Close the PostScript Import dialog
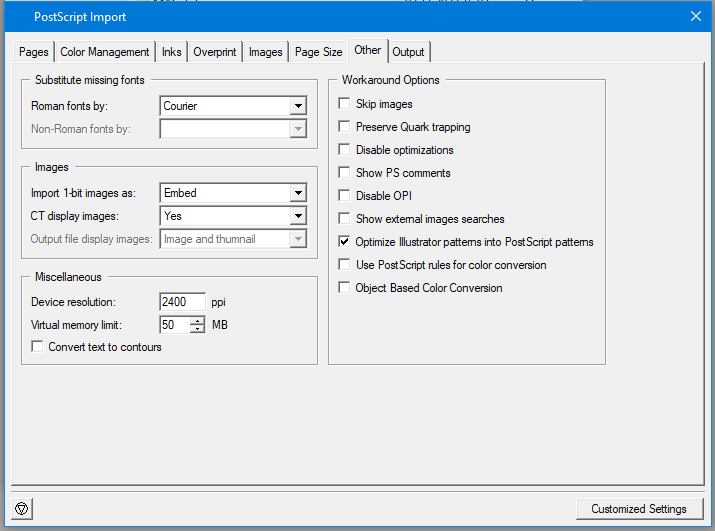The height and width of the screenshot is (531, 715). pos(696,16)
